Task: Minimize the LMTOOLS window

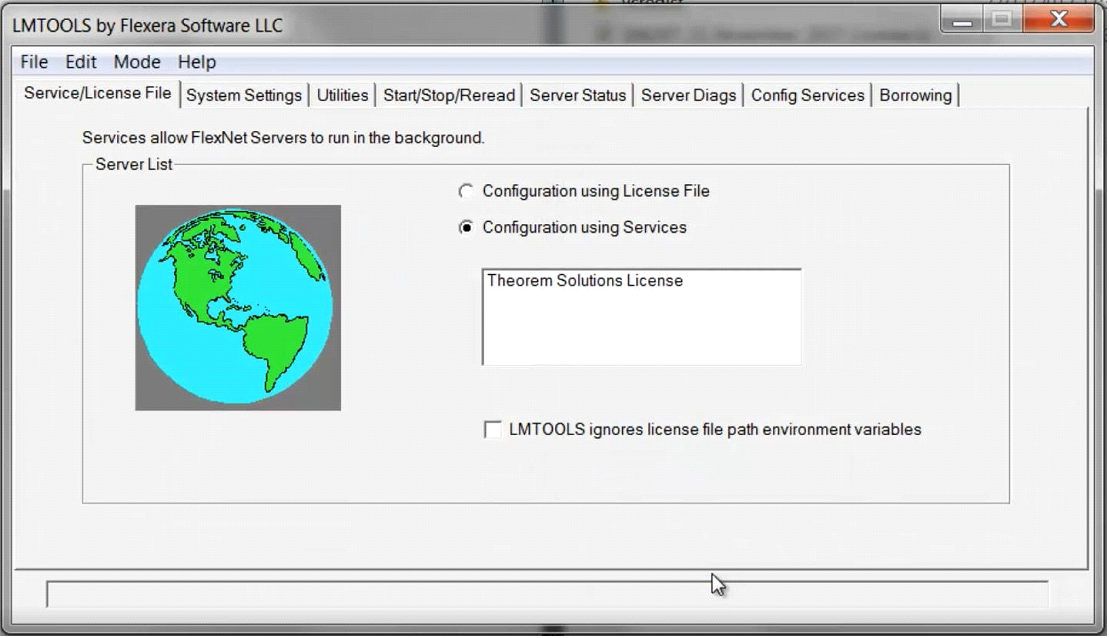Action: (963, 20)
